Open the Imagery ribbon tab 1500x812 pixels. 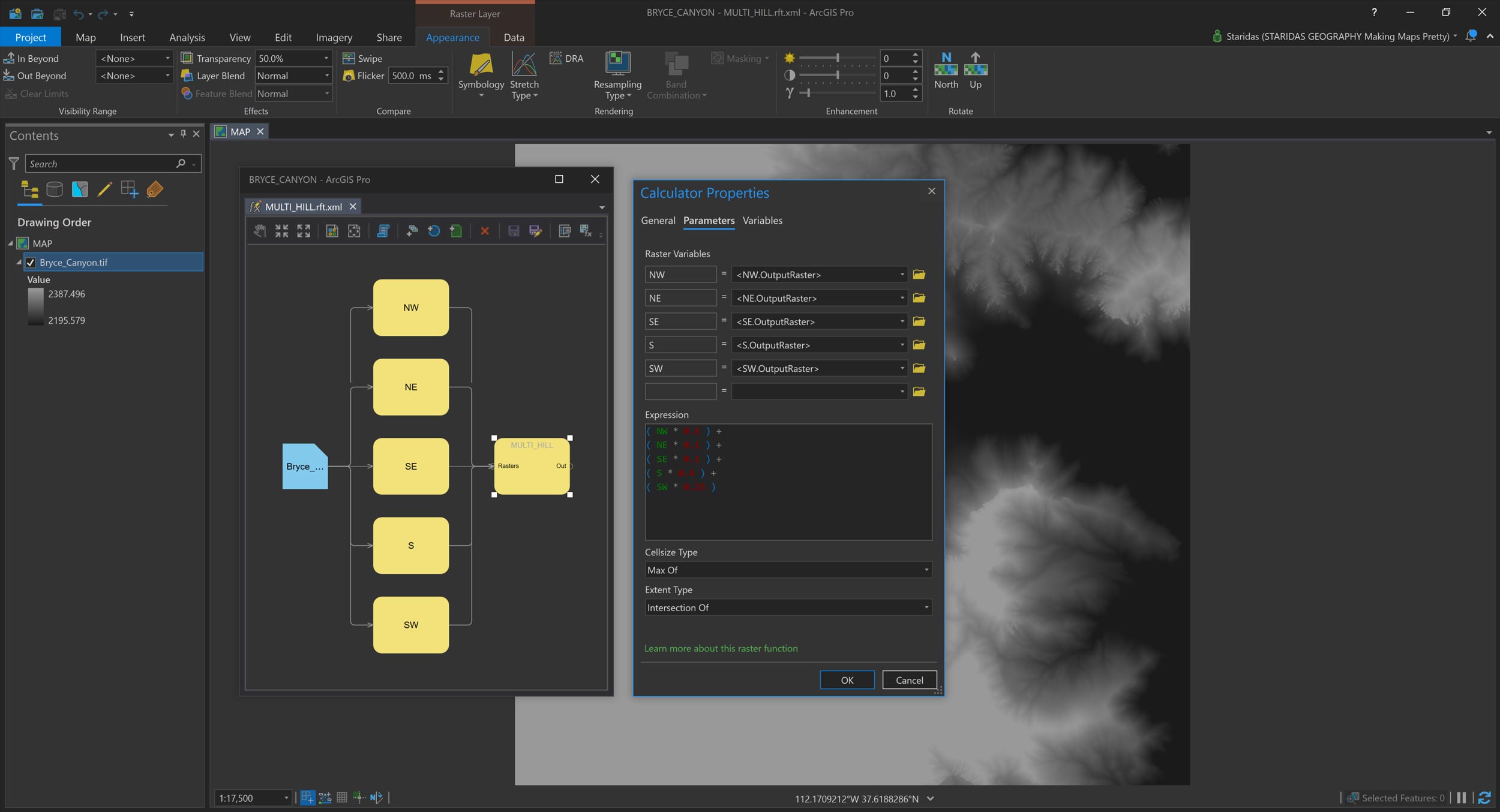coord(334,37)
